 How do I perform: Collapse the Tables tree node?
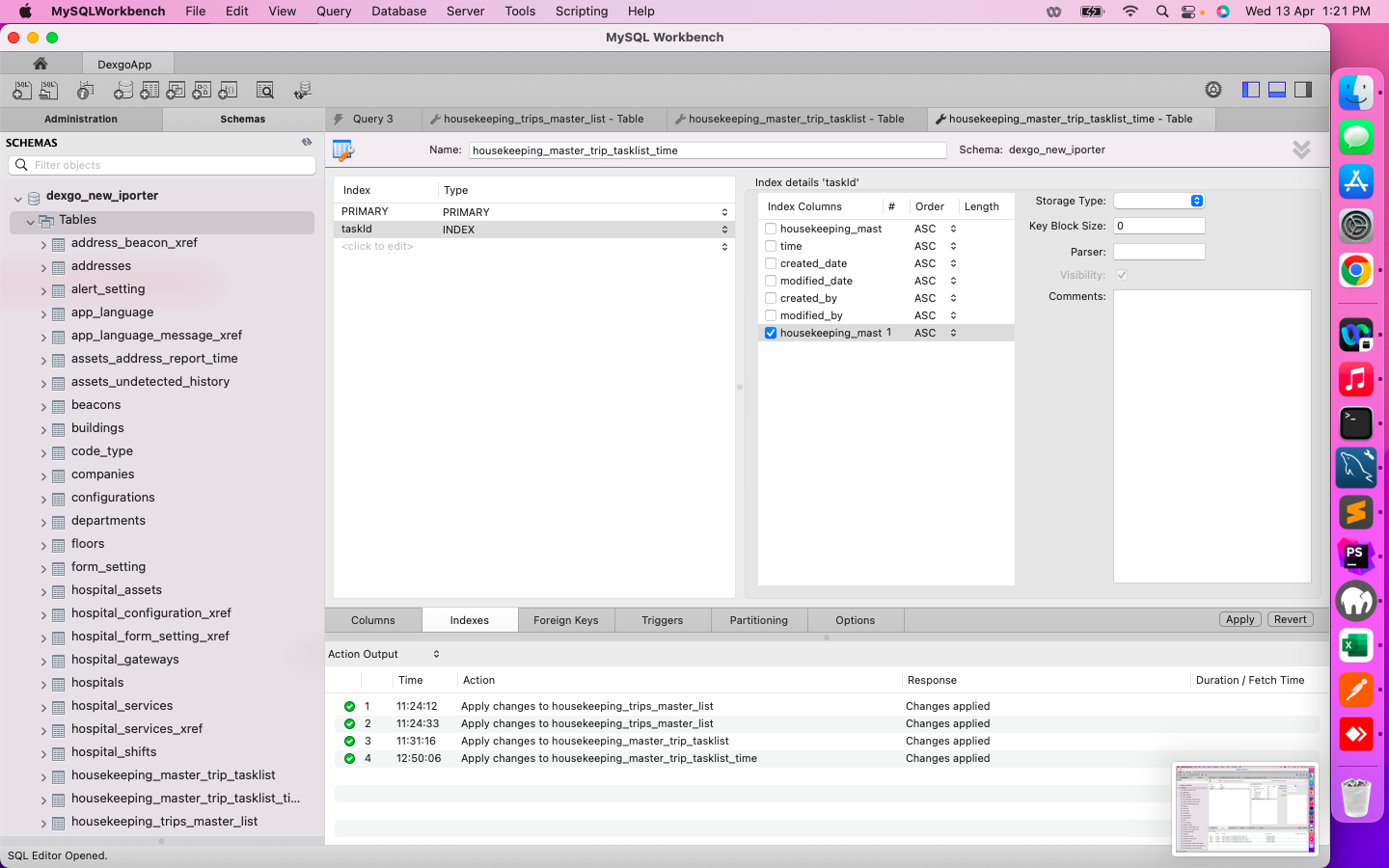(30, 221)
